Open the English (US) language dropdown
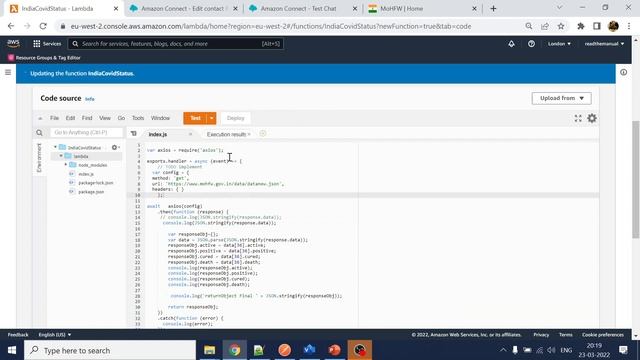The image size is (640, 360). 55,335
